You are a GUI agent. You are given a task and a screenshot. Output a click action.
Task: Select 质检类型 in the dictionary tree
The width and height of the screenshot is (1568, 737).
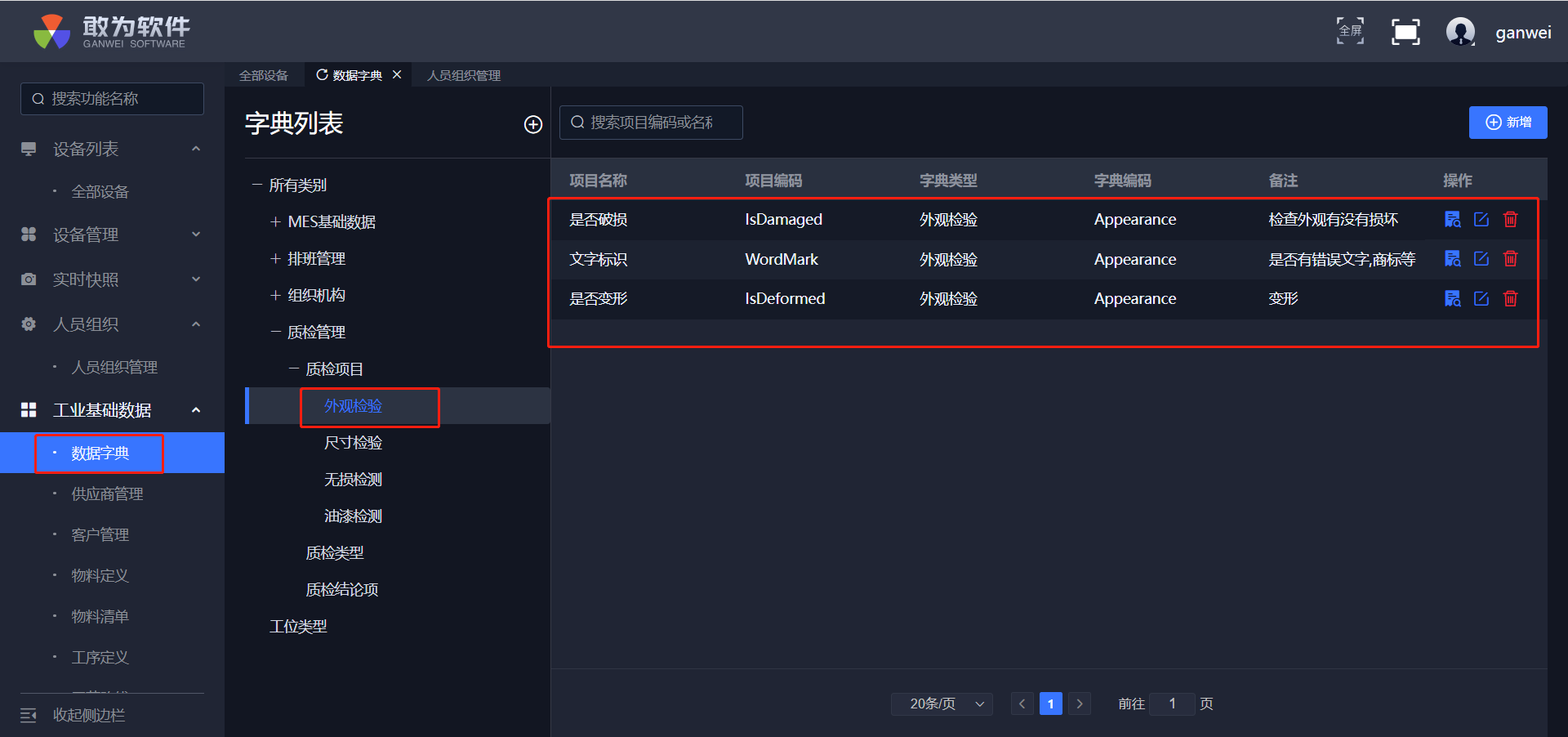pyautogui.click(x=335, y=553)
